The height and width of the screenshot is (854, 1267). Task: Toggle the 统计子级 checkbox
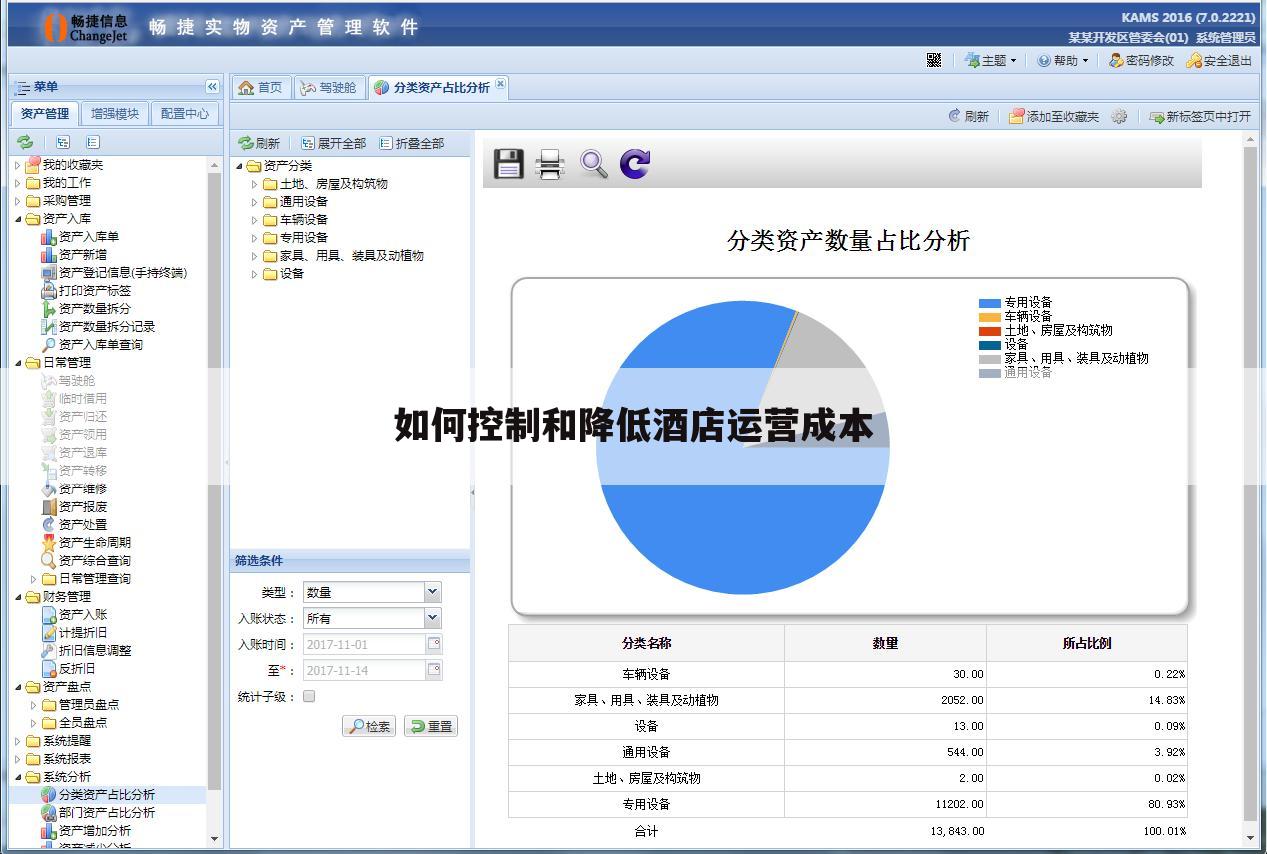309,696
